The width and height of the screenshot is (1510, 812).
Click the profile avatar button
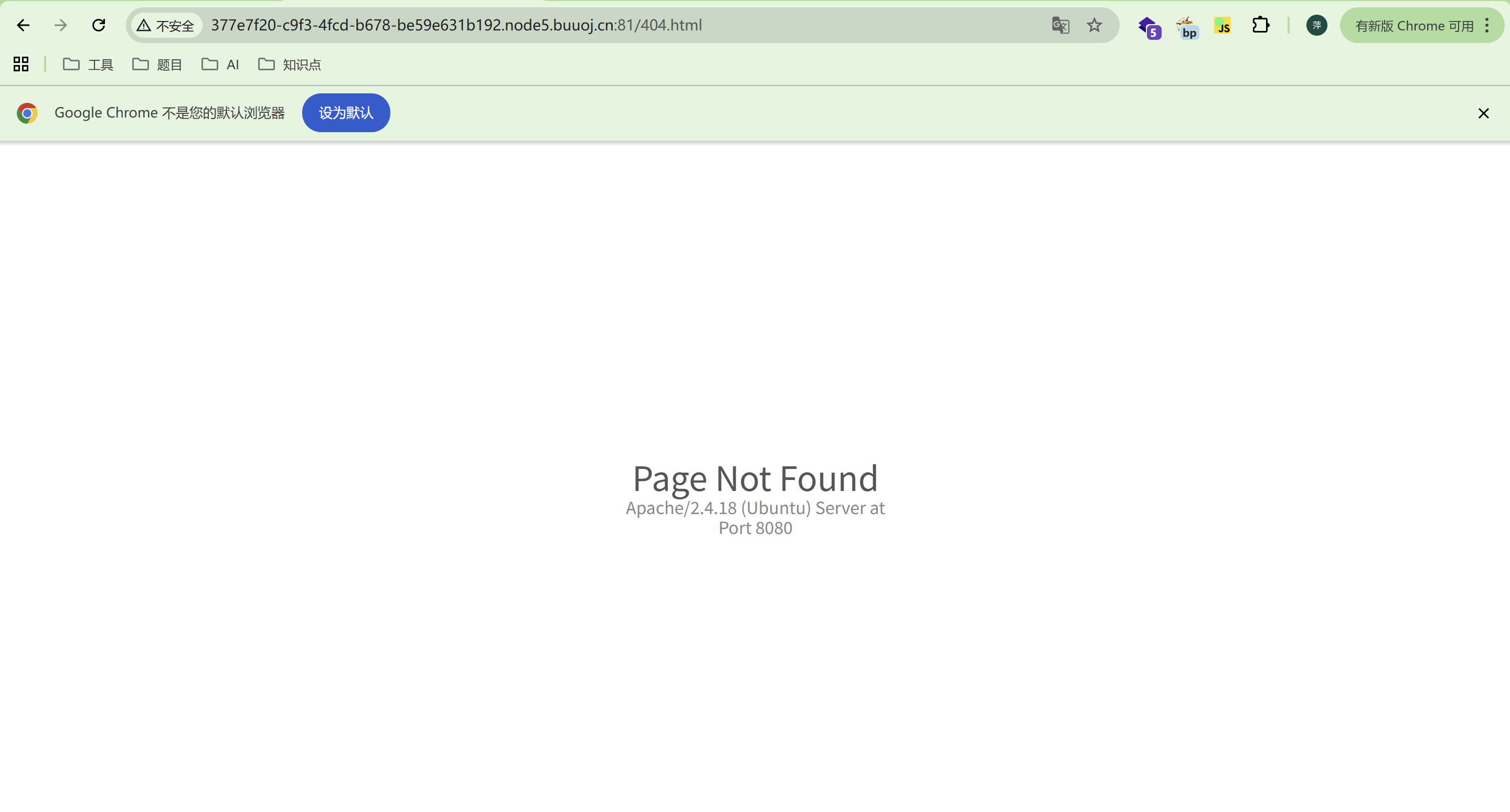[1316, 25]
